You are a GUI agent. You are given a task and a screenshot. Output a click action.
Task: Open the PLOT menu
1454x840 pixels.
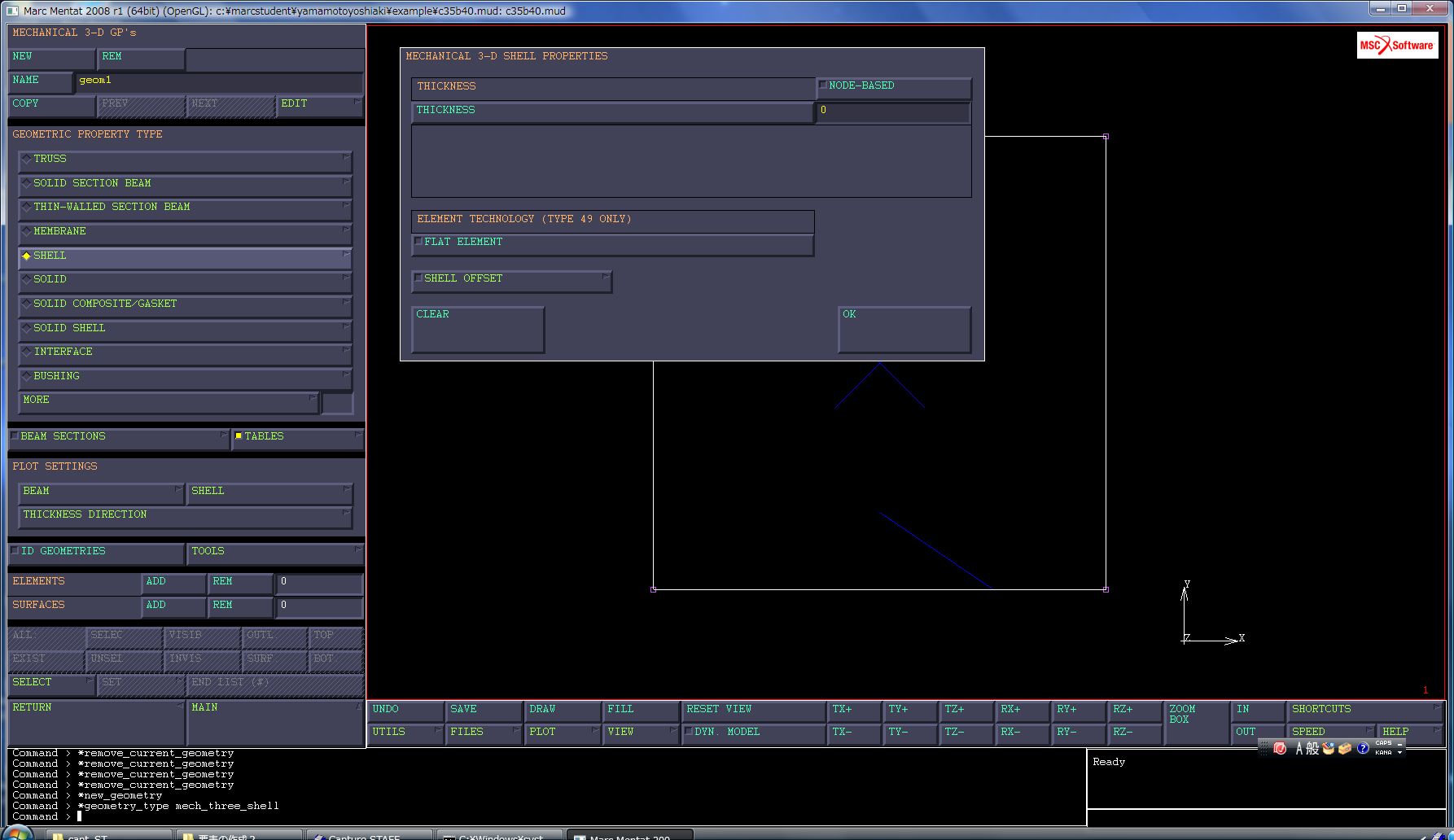click(563, 733)
